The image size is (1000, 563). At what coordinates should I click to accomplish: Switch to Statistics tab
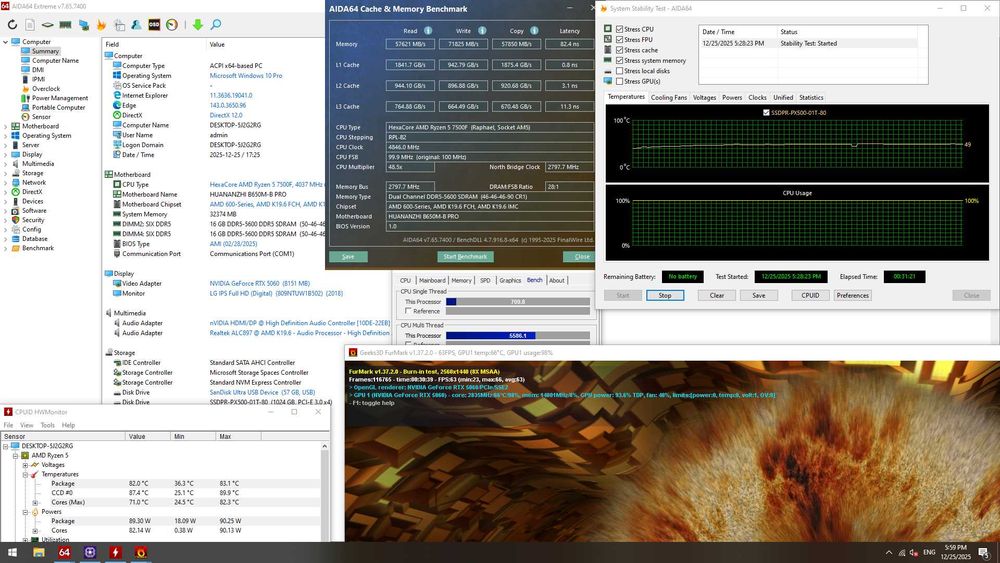811,98
